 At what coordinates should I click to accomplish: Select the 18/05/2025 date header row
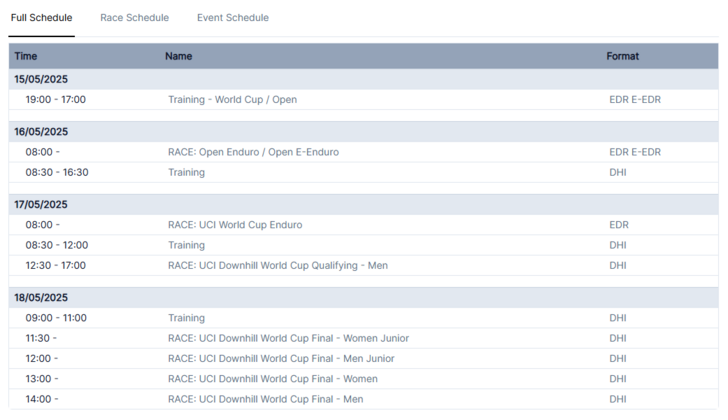(41, 297)
